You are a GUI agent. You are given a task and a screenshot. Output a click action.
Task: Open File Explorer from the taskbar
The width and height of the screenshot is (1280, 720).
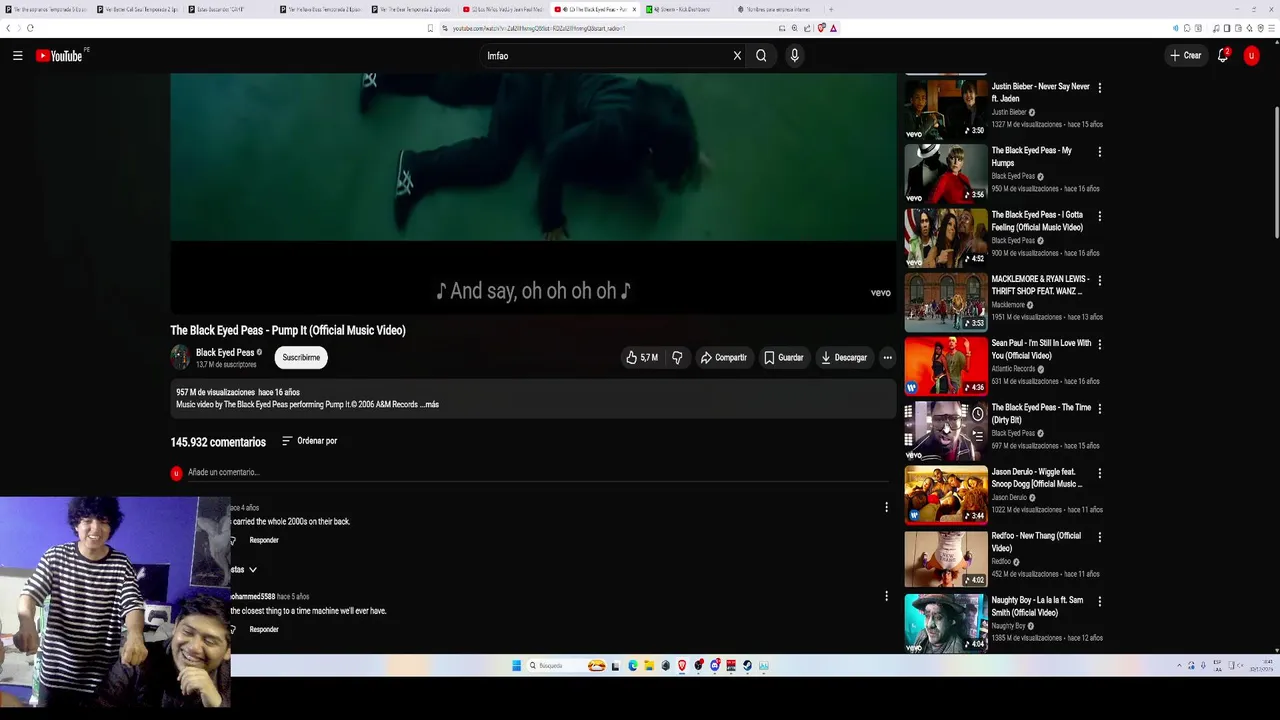coord(649,665)
